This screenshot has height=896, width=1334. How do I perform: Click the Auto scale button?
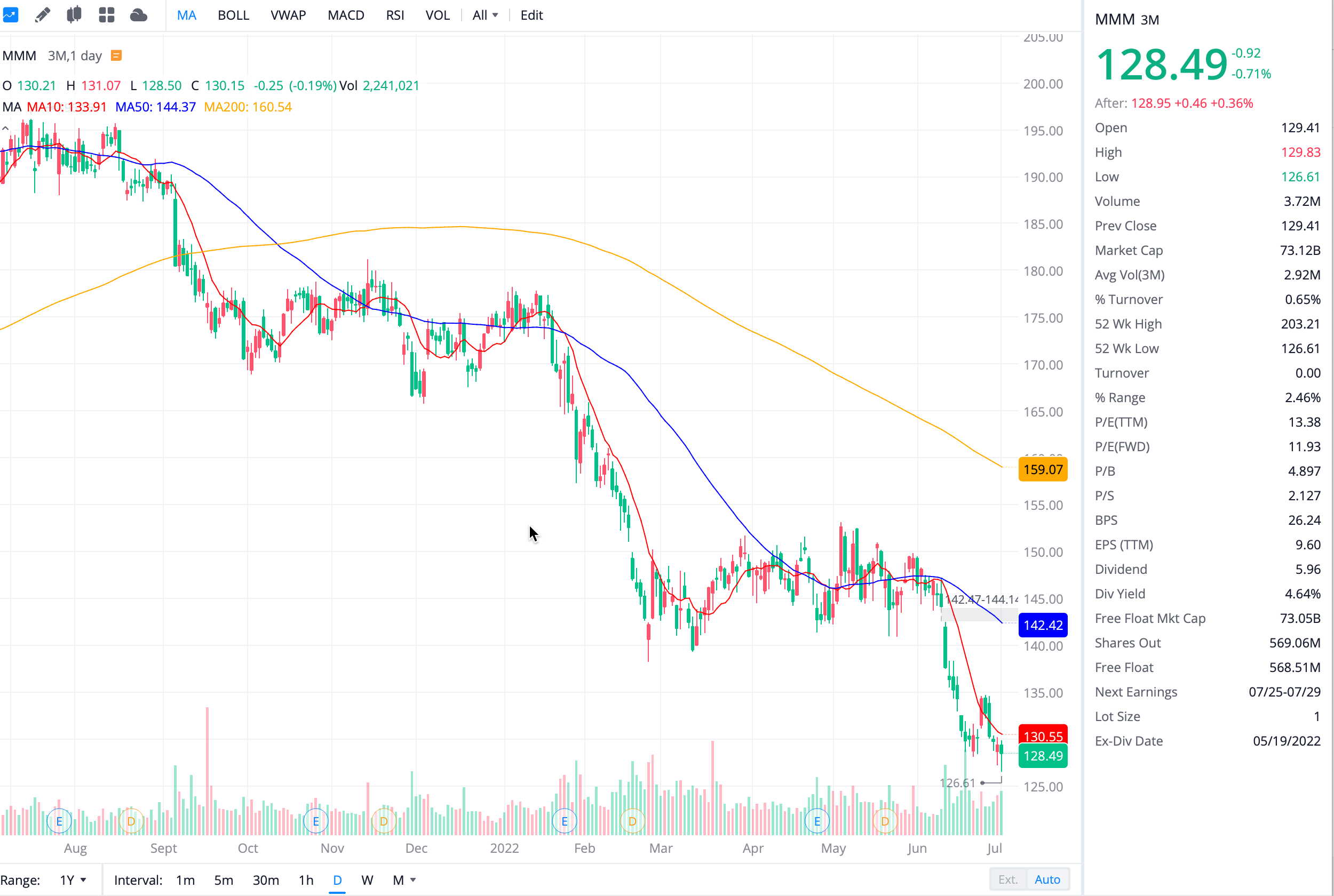tap(1047, 879)
